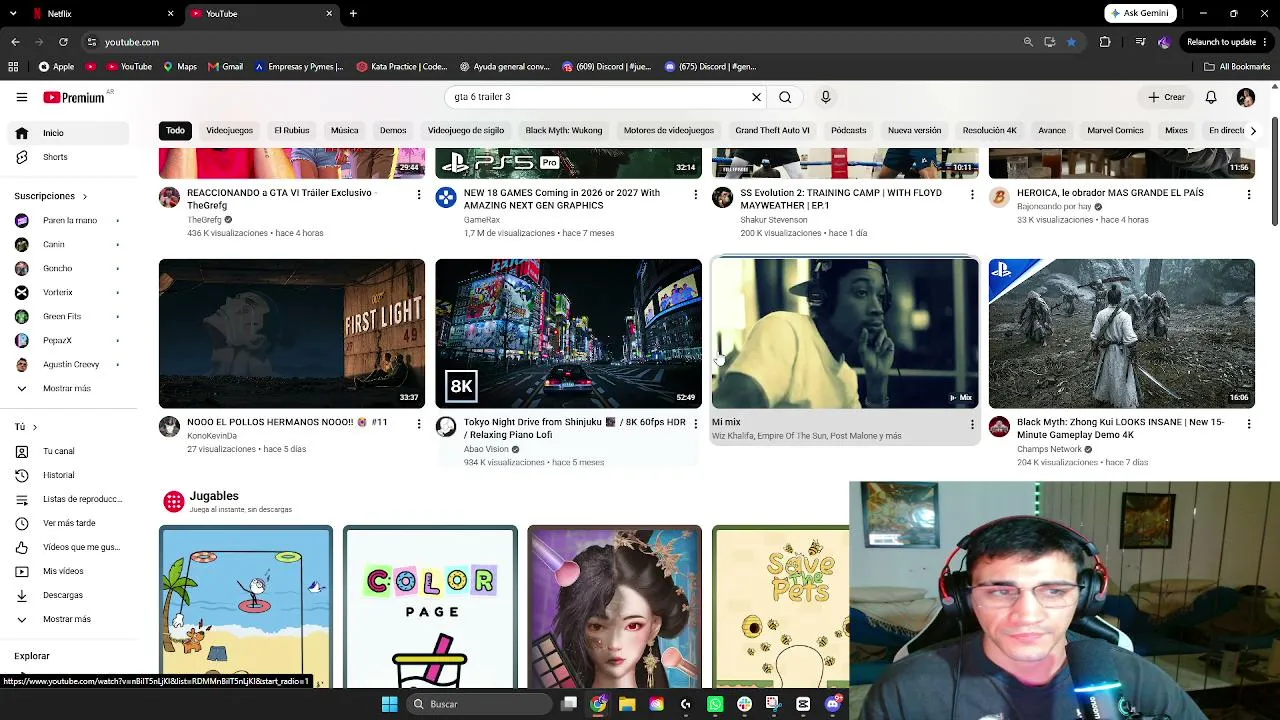Open options menu for the Mi mix card
This screenshot has width=1280, height=720.
pos(972,424)
